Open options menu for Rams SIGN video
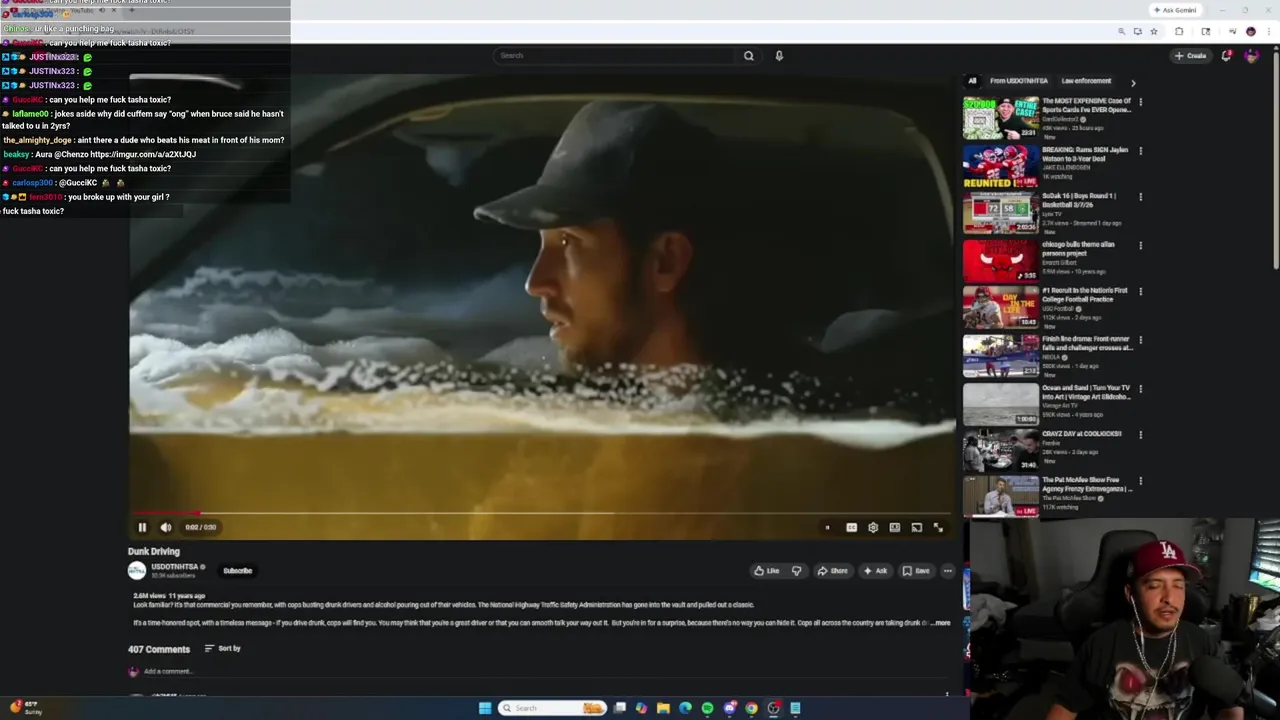Screen dimensions: 1280x720 tap(1140, 151)
